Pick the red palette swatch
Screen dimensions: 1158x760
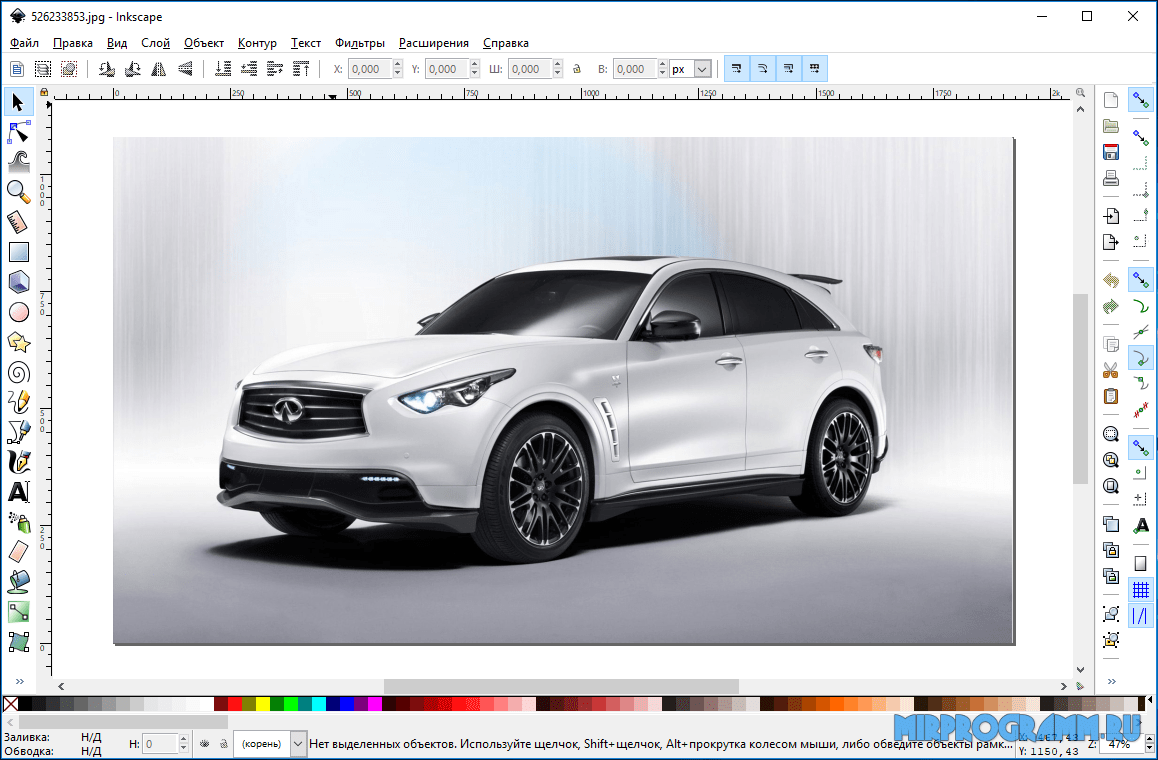click(235, 704)
